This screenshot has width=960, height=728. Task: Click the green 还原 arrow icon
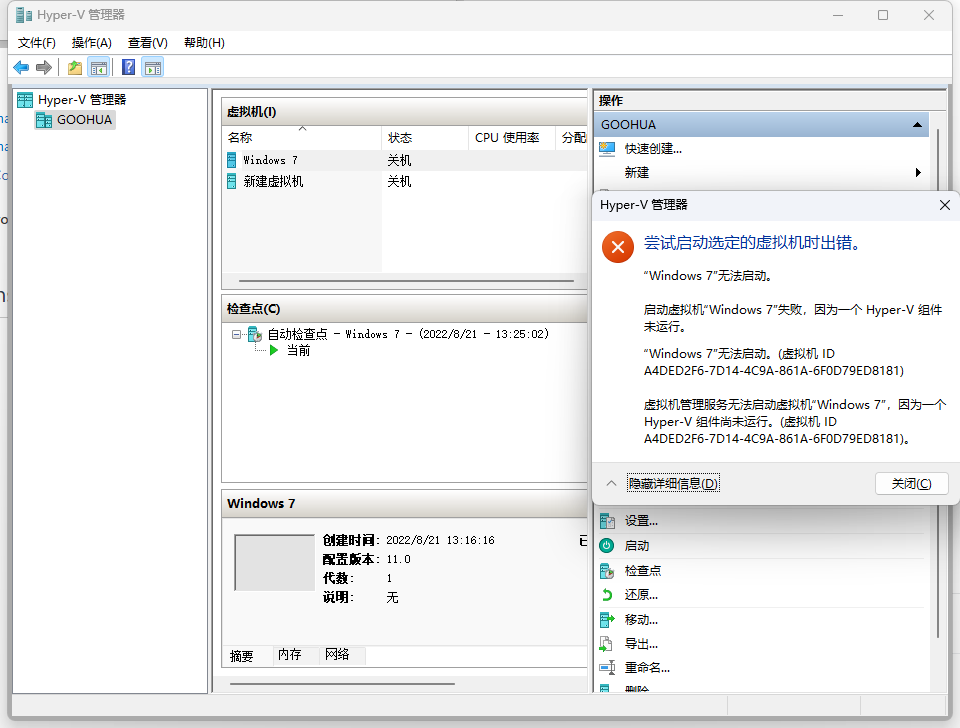(607, 595)
